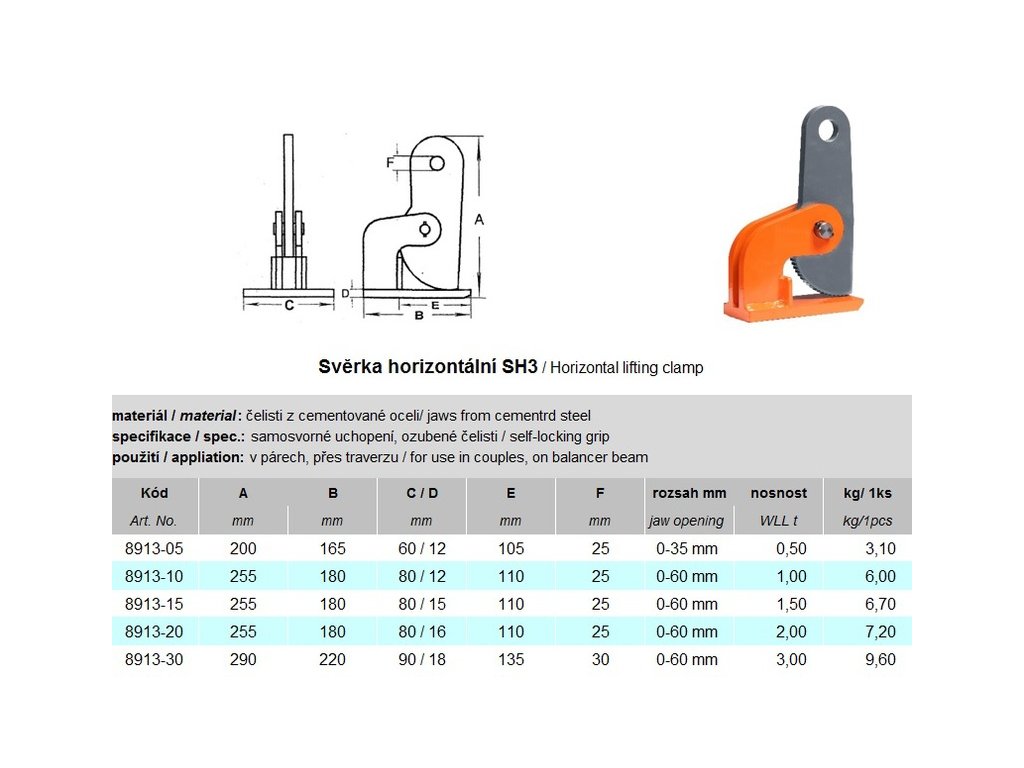
Task: Click WLL value 1,50
Action: click(791, 604)
